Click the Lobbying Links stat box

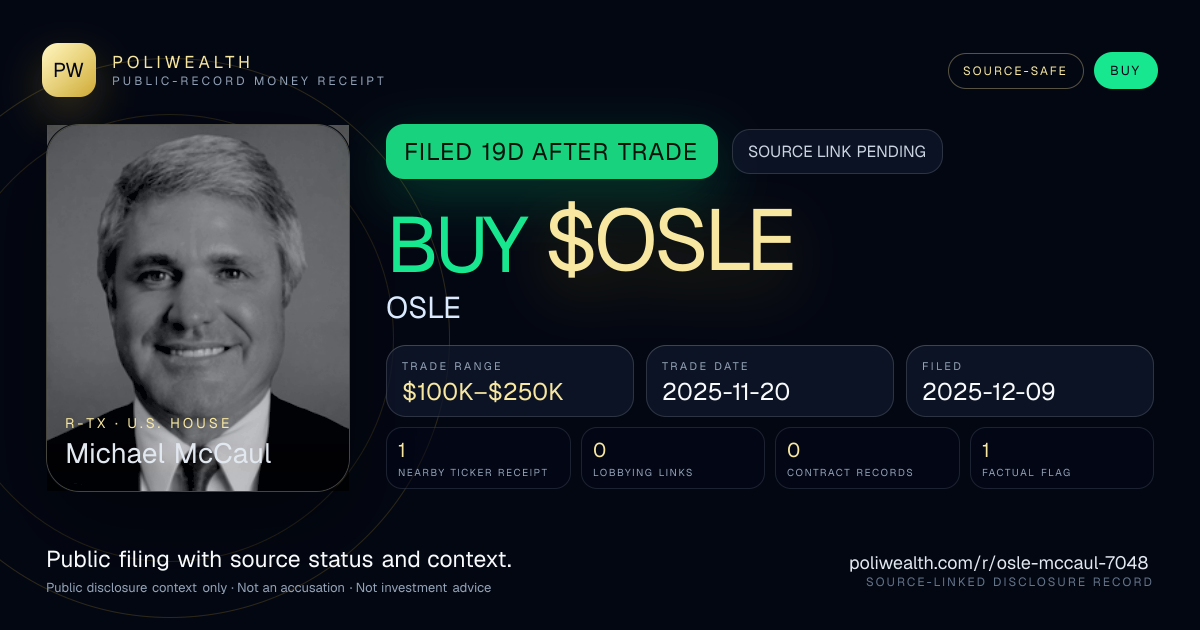click(673, 458)
